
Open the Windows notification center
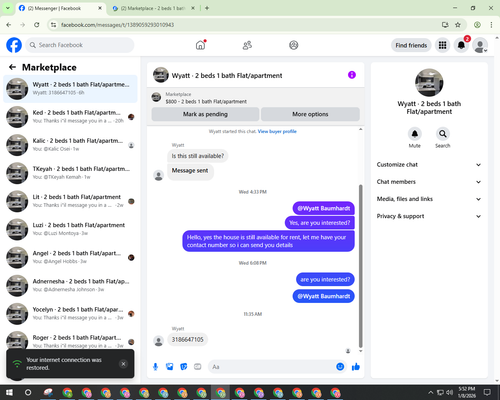point(487,392)
